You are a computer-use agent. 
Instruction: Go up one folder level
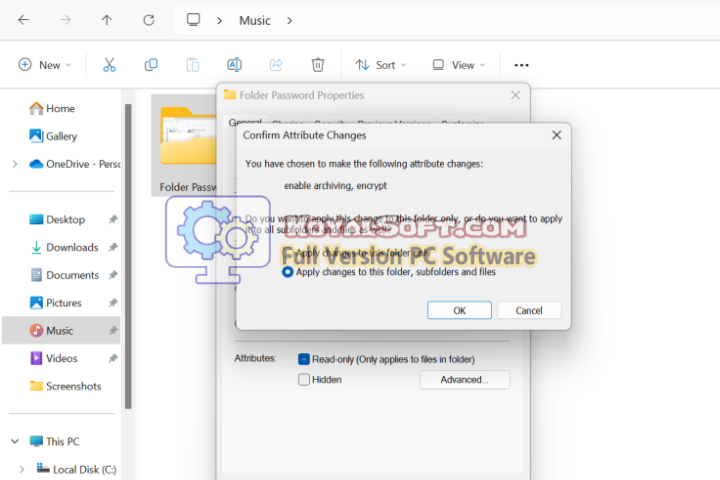(x=107, y=20)
